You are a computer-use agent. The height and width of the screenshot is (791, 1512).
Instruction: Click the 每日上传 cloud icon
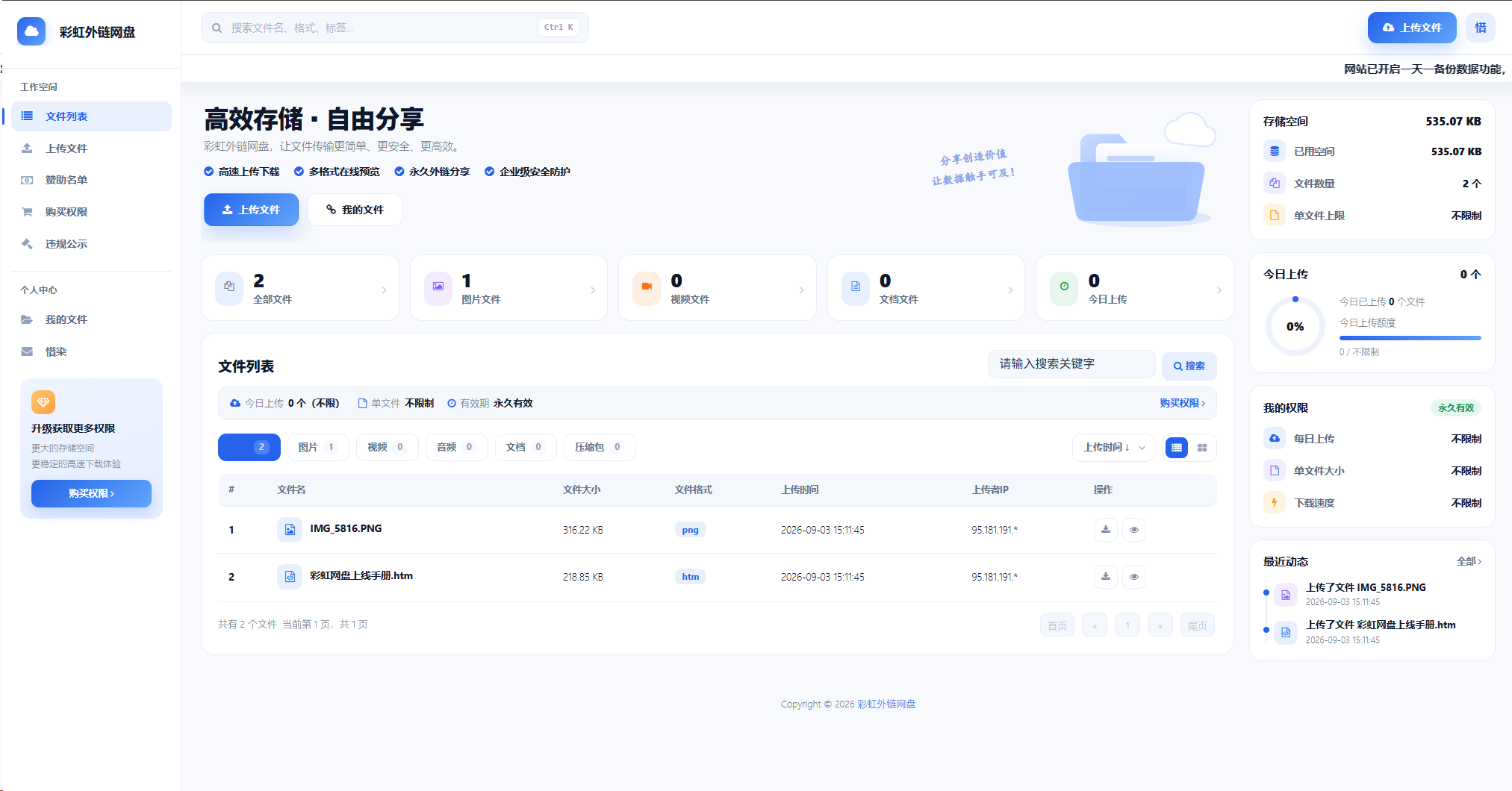click(1275, 439)
